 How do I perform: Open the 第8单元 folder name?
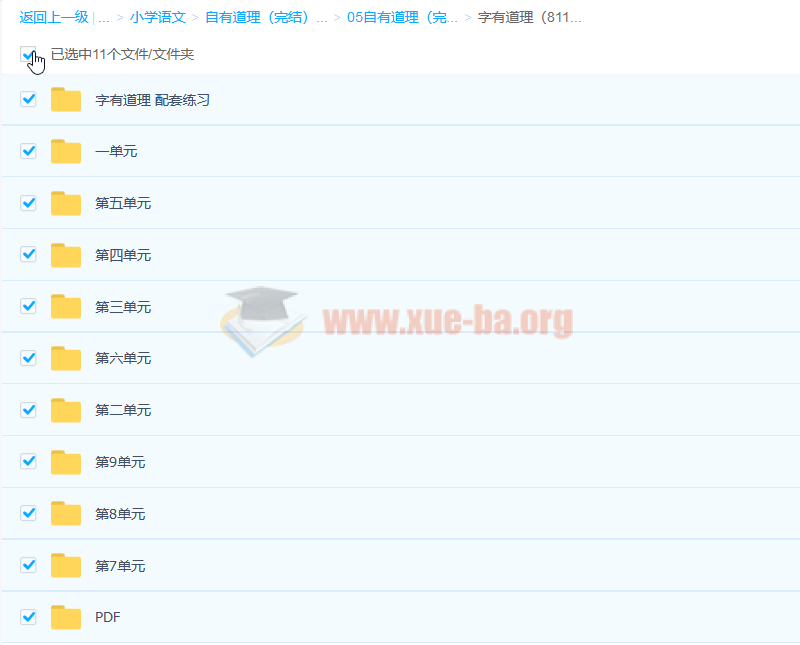coord(120,514)
